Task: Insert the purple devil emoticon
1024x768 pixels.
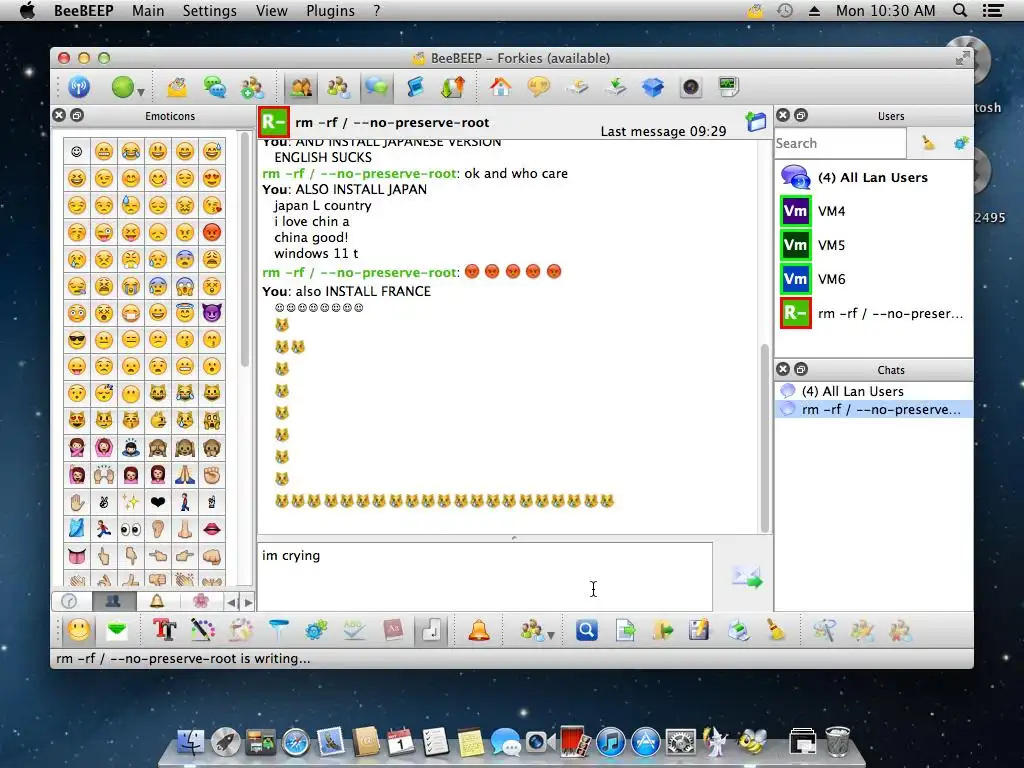Action: 212,312
